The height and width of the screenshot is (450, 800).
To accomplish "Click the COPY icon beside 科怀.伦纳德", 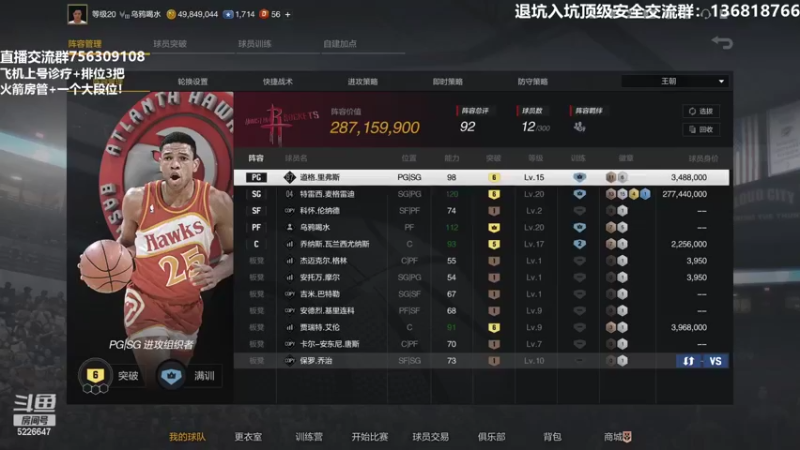I will pos(290,211).
